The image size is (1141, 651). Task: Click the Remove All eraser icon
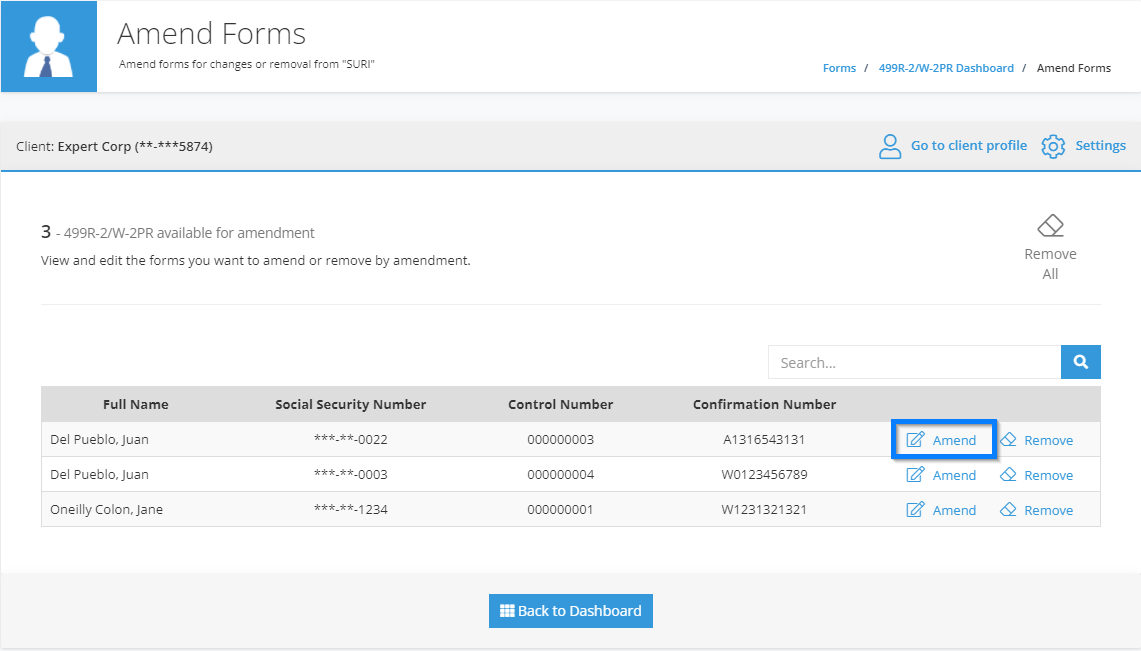click(1050, 225)
